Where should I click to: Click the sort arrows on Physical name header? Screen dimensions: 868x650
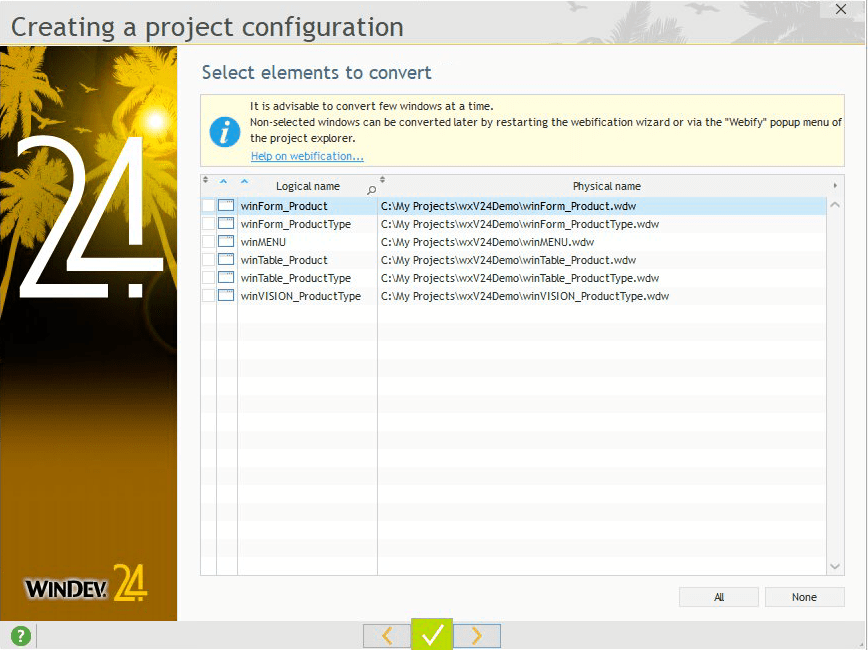pyautogui.click(x=383, y=181)
